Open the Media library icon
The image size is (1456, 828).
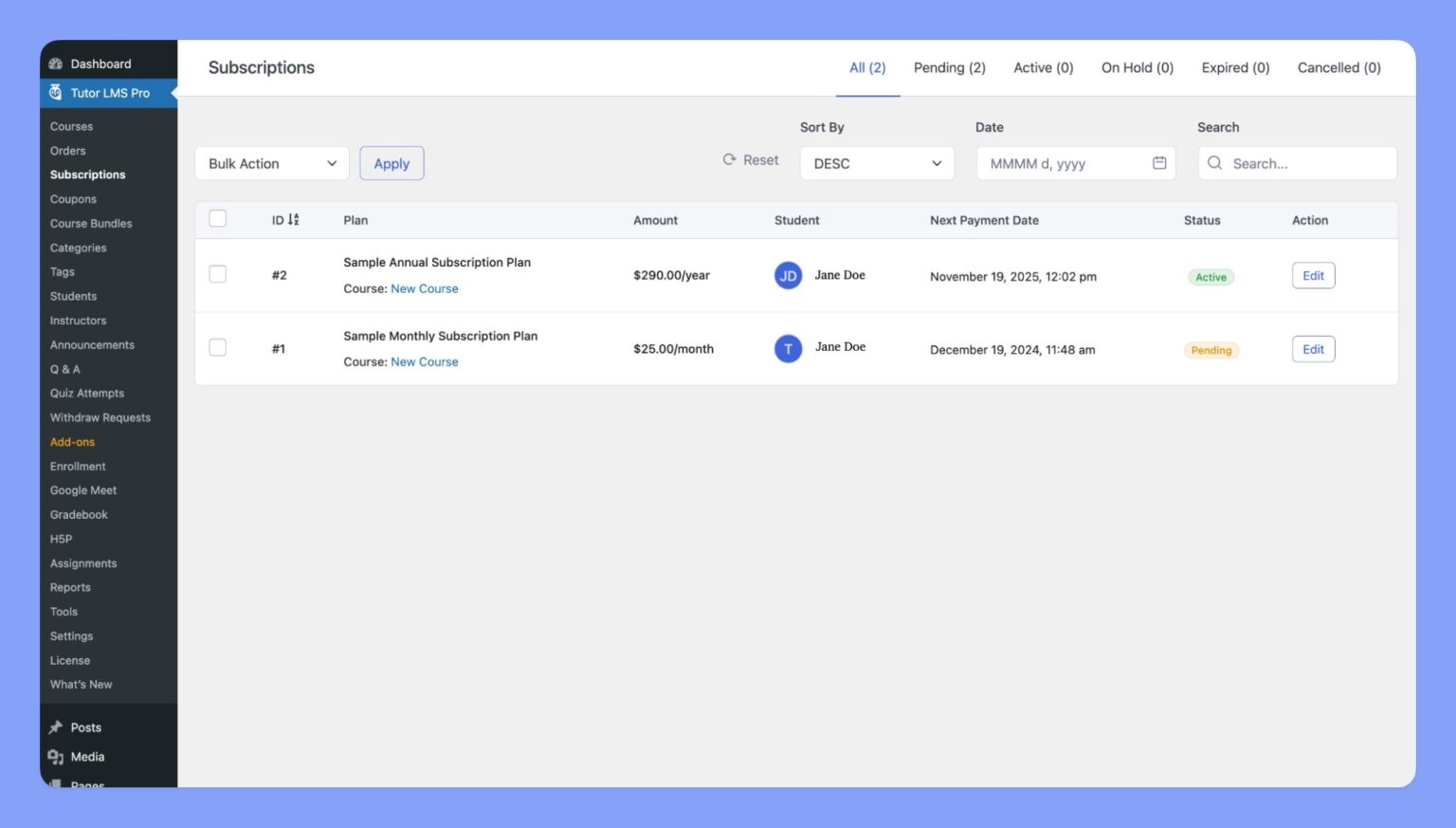click(56, 756)
